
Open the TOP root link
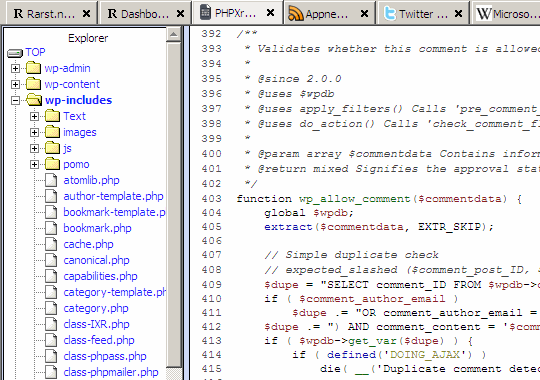click(35, 52)
